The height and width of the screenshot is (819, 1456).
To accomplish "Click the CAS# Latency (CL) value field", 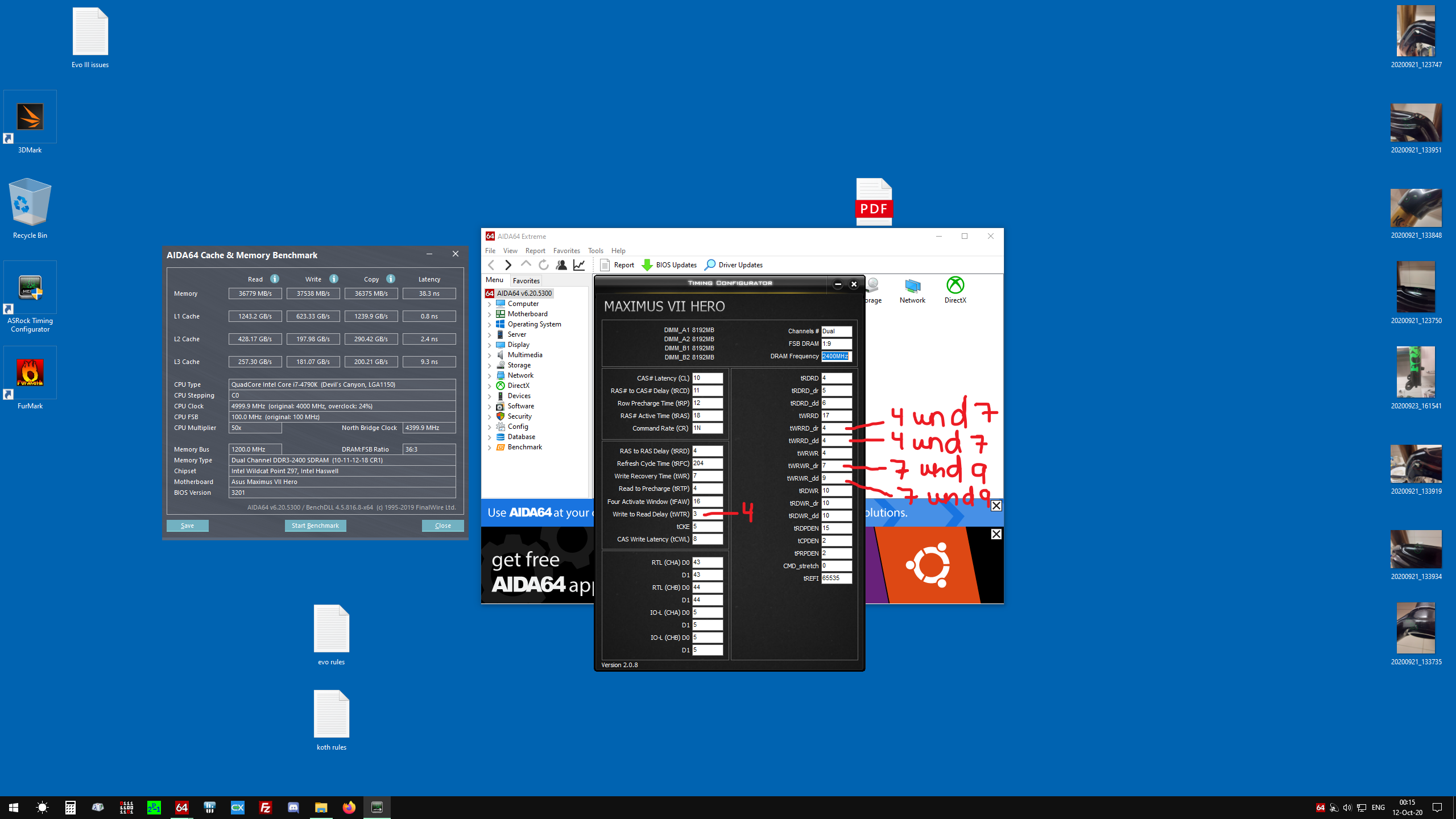I will pyautogui.click(x=707, y=378).
